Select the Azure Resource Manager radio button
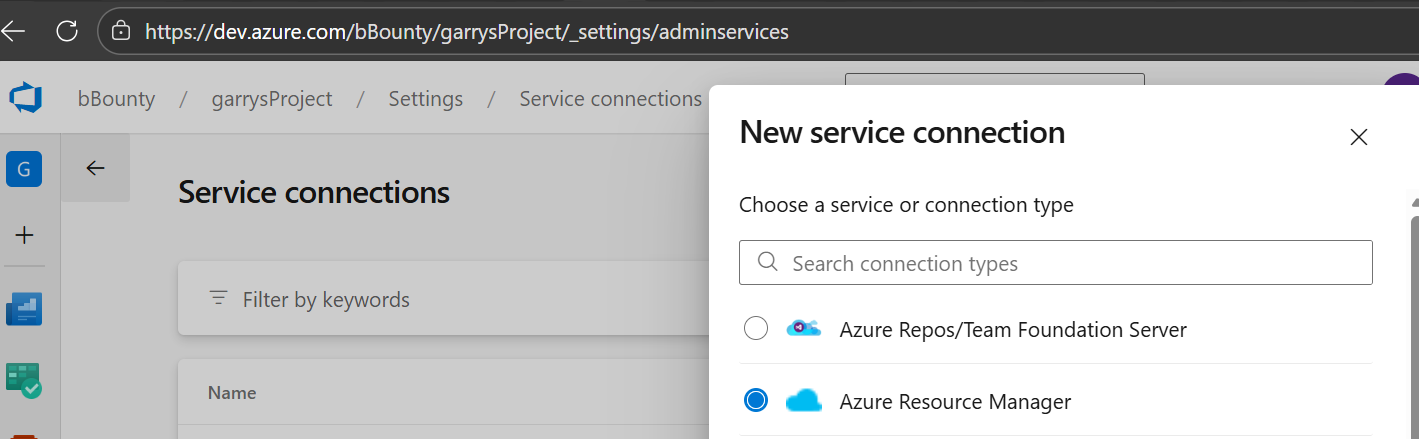The image size is (1419, 439). click(756, 401)
